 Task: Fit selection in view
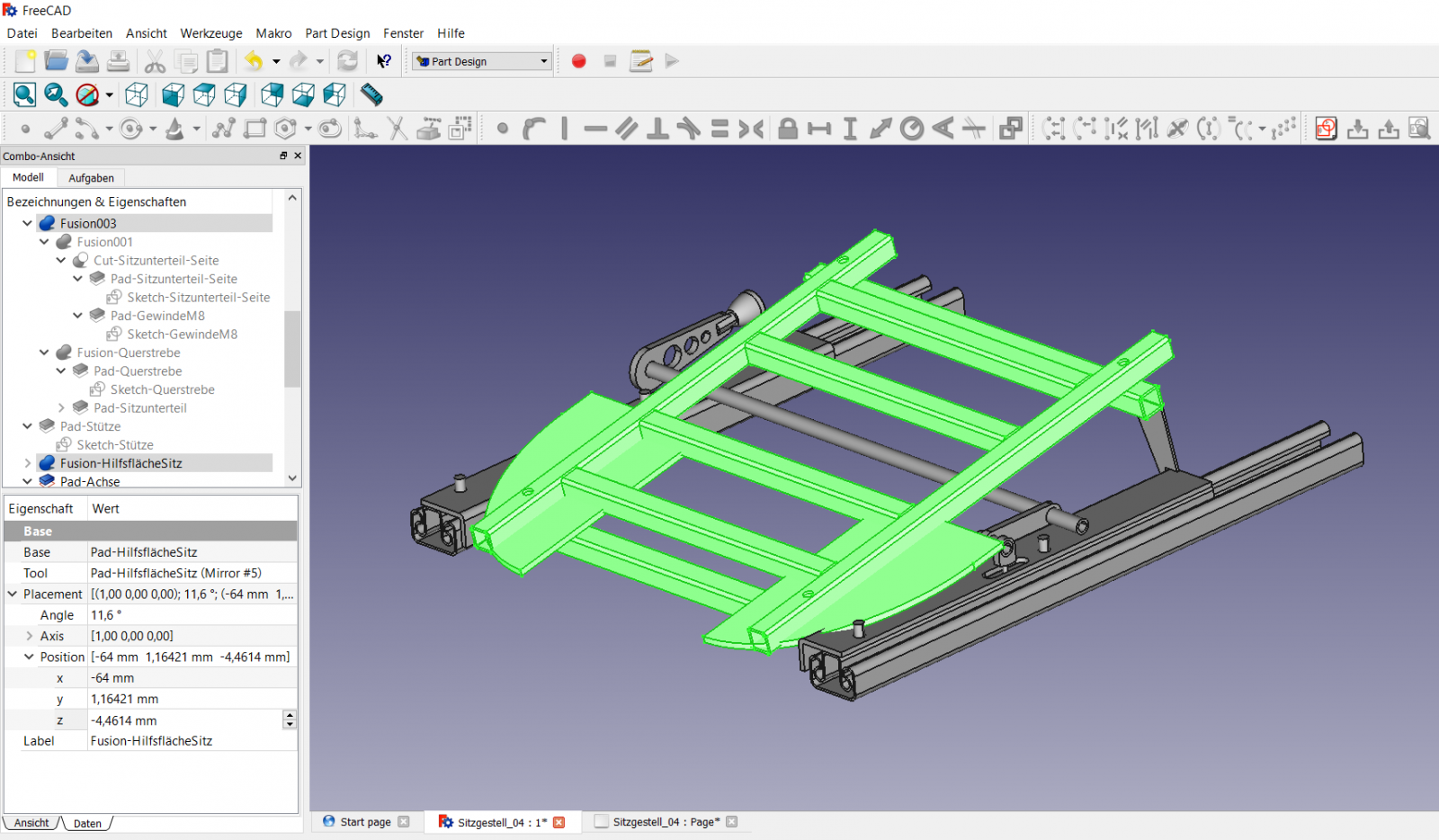click(56, 94)
